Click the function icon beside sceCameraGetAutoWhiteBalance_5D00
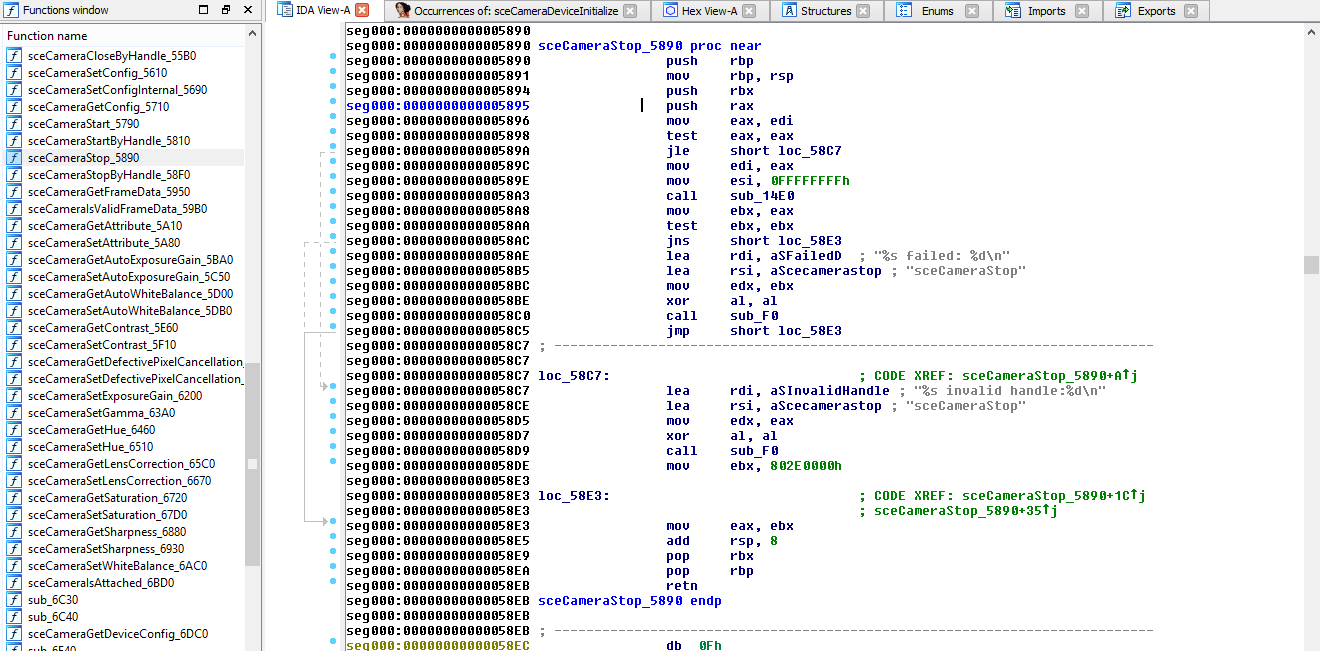 click(14, 294)
